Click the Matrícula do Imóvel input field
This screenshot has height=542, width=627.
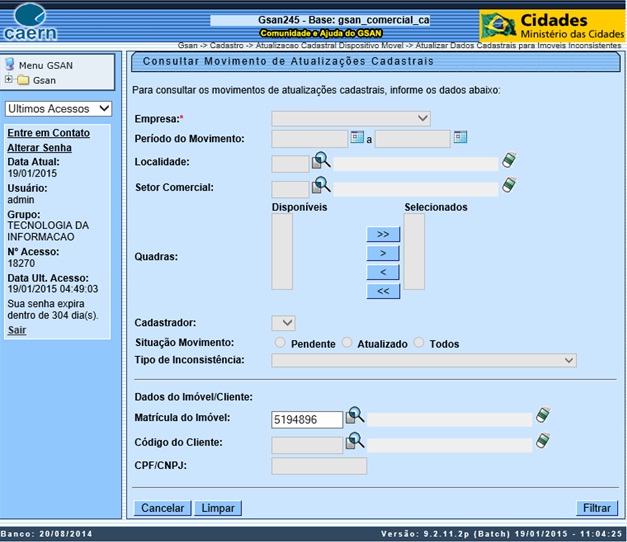306,420
